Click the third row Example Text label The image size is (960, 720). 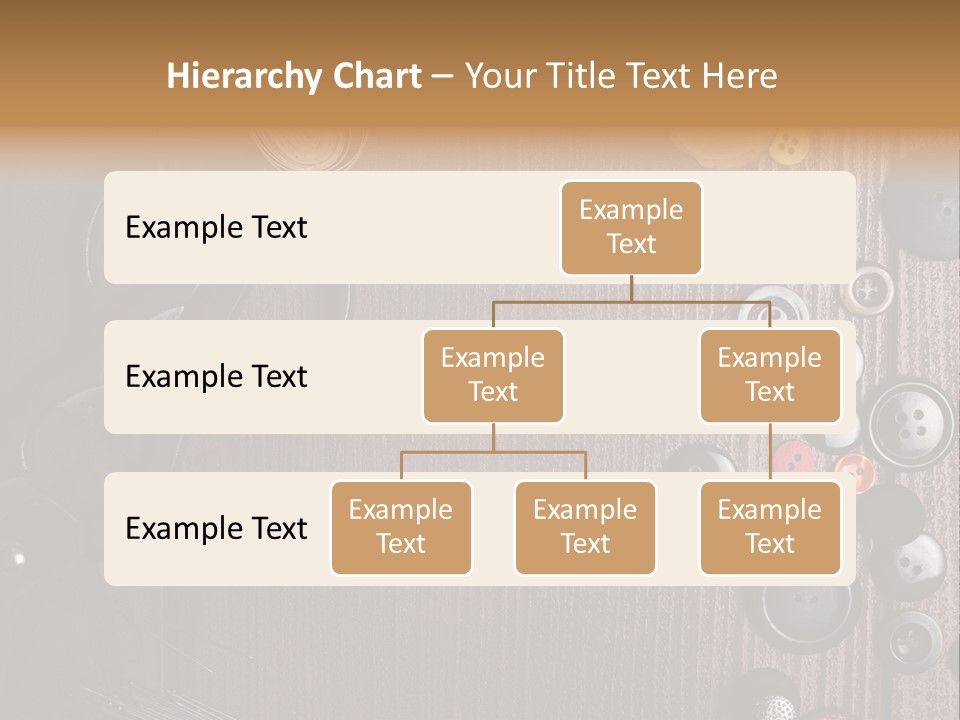215,529
